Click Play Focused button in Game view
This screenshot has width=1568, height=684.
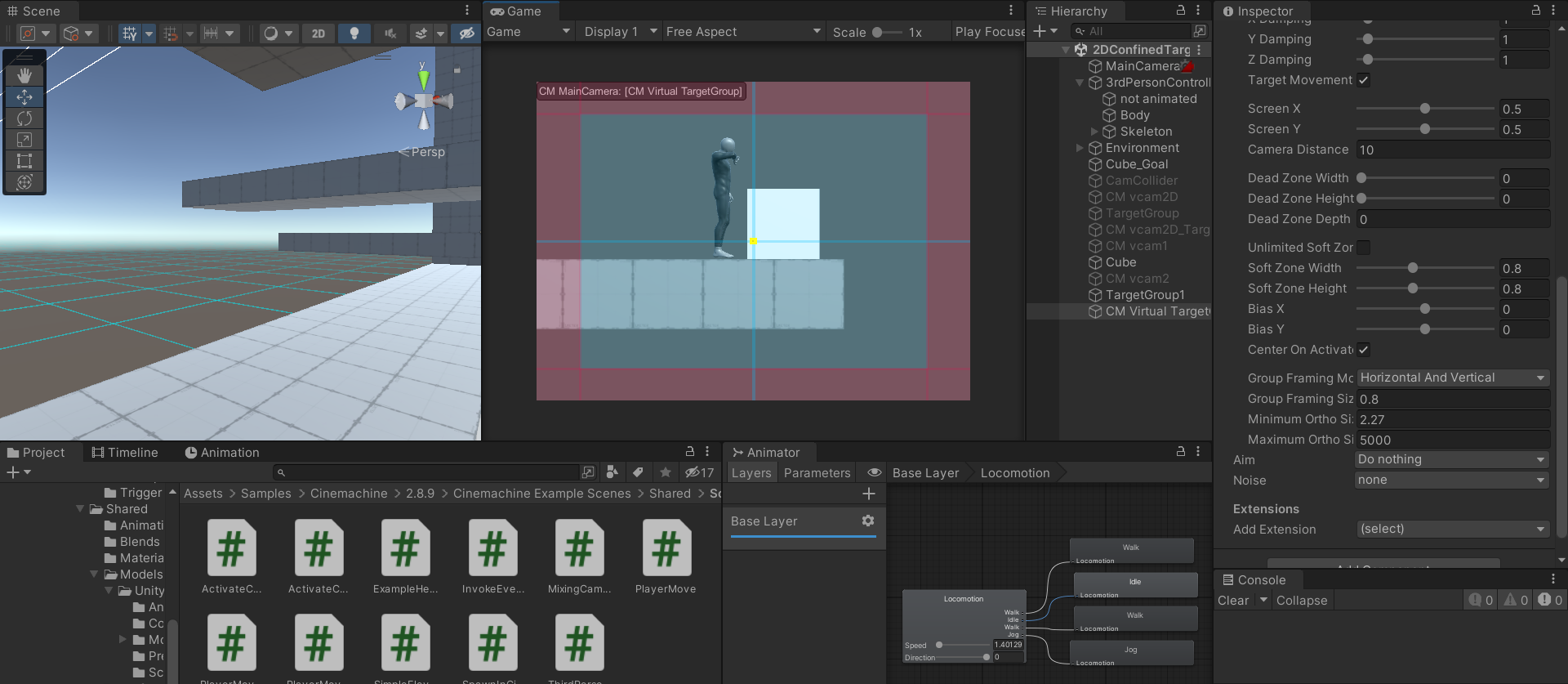point(989,32)
